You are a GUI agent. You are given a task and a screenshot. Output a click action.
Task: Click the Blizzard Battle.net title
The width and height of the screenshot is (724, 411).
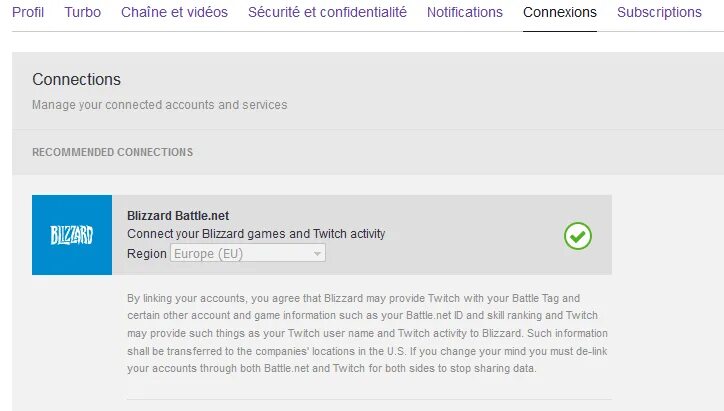pos(178,215)
